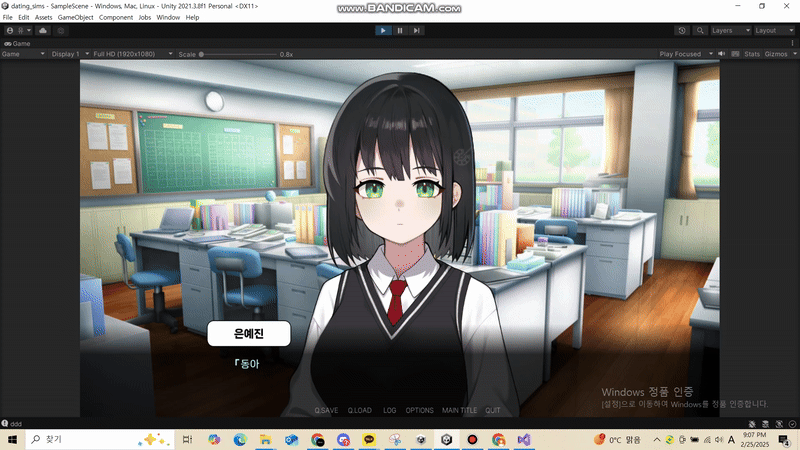800x450 pixels.
Task: Toggle the Game view shortcuts keyboard icon
Action: [735, 54]
